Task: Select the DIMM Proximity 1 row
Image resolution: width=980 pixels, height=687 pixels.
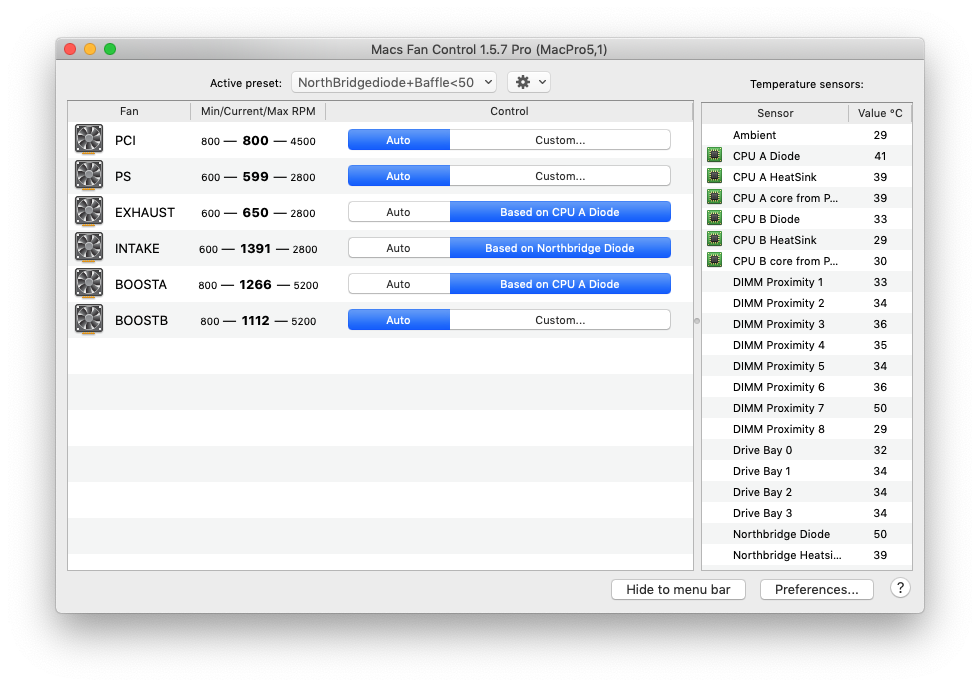Action: pos(807,282)
